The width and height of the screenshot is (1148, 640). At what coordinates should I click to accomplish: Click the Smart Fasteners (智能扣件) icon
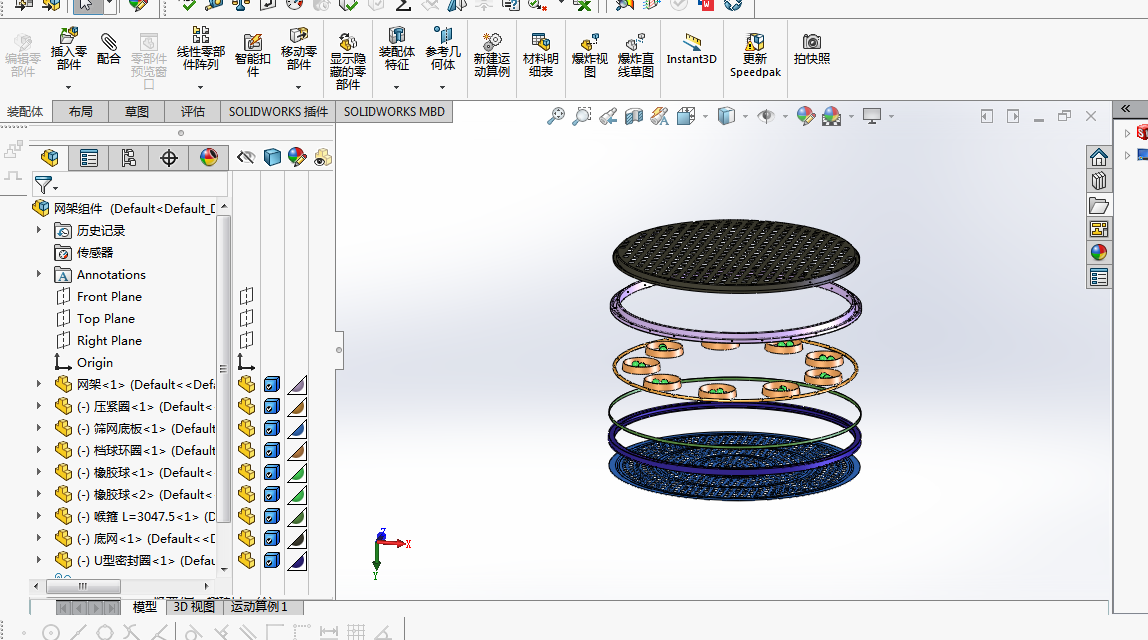coord(253,42)
